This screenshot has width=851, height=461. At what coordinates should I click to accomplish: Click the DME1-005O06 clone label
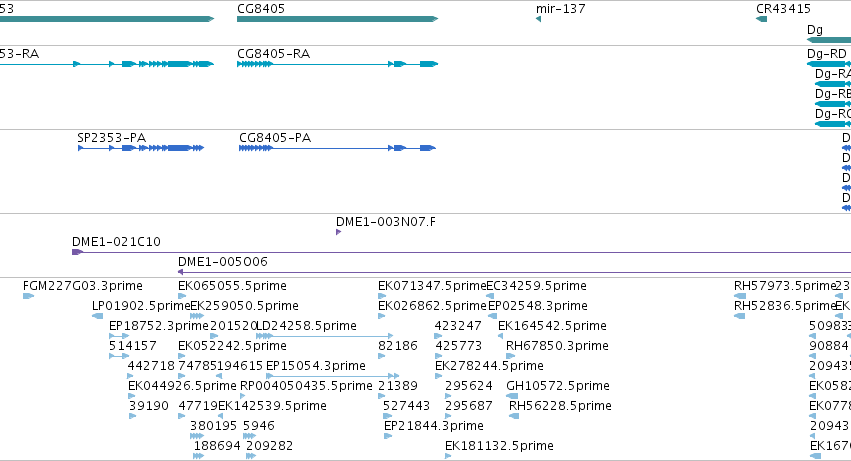point(223,262)
